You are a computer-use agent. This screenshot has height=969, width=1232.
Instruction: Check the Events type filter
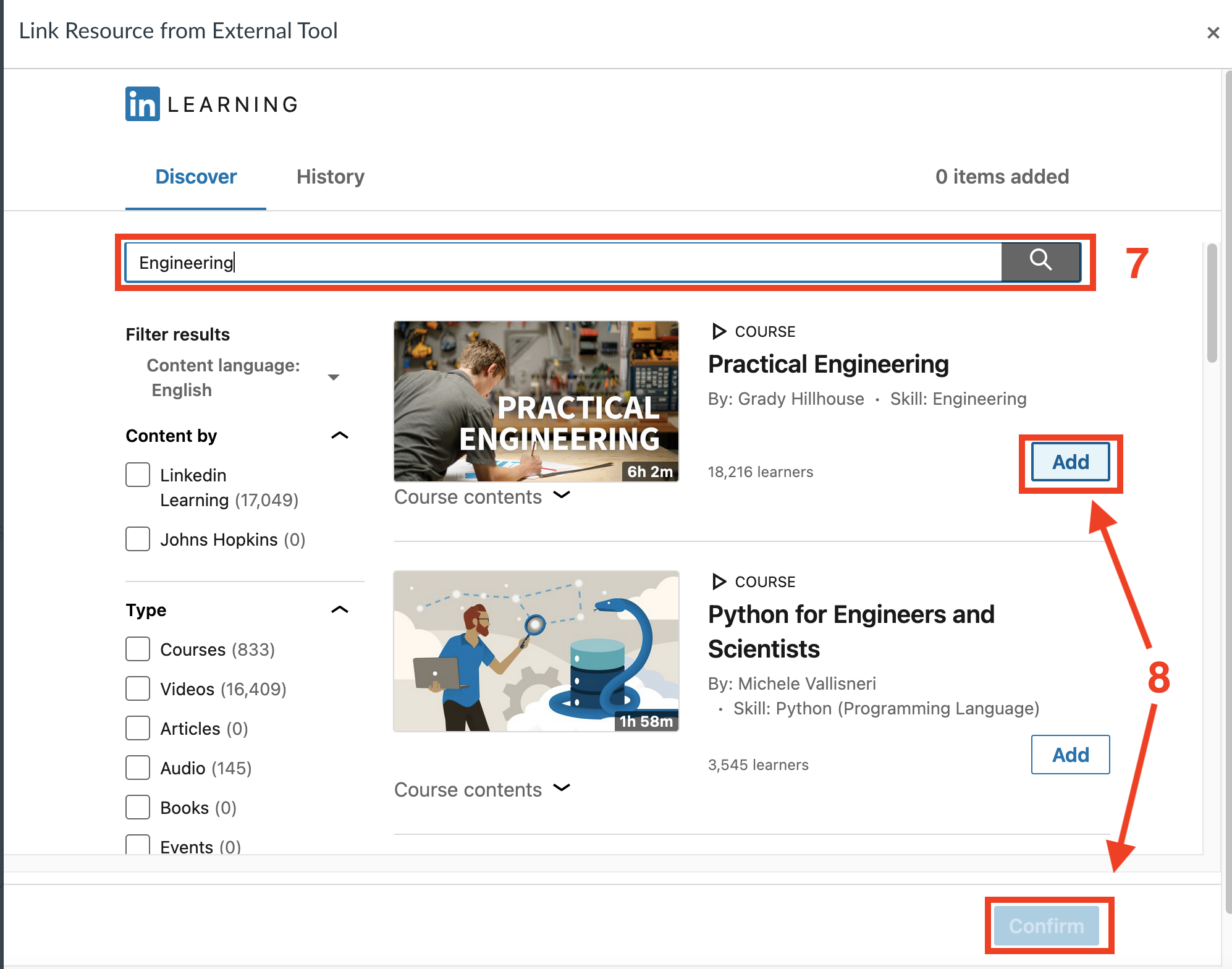tap(138, 845)
